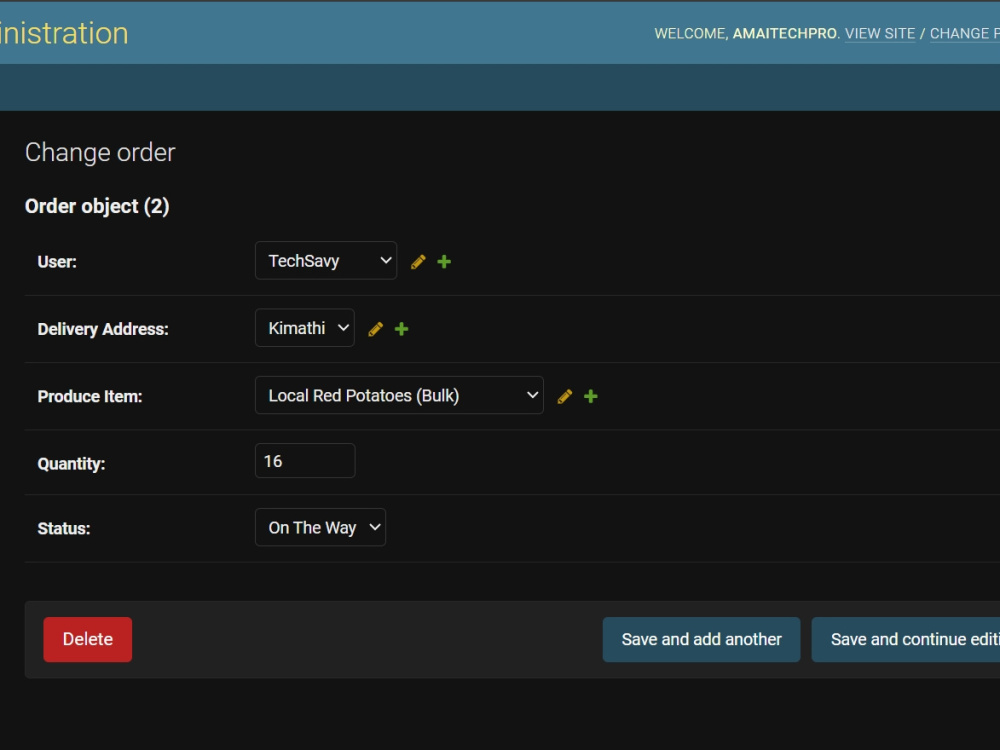Open the View Site link
1000x750 pixels.
(880, 34)
